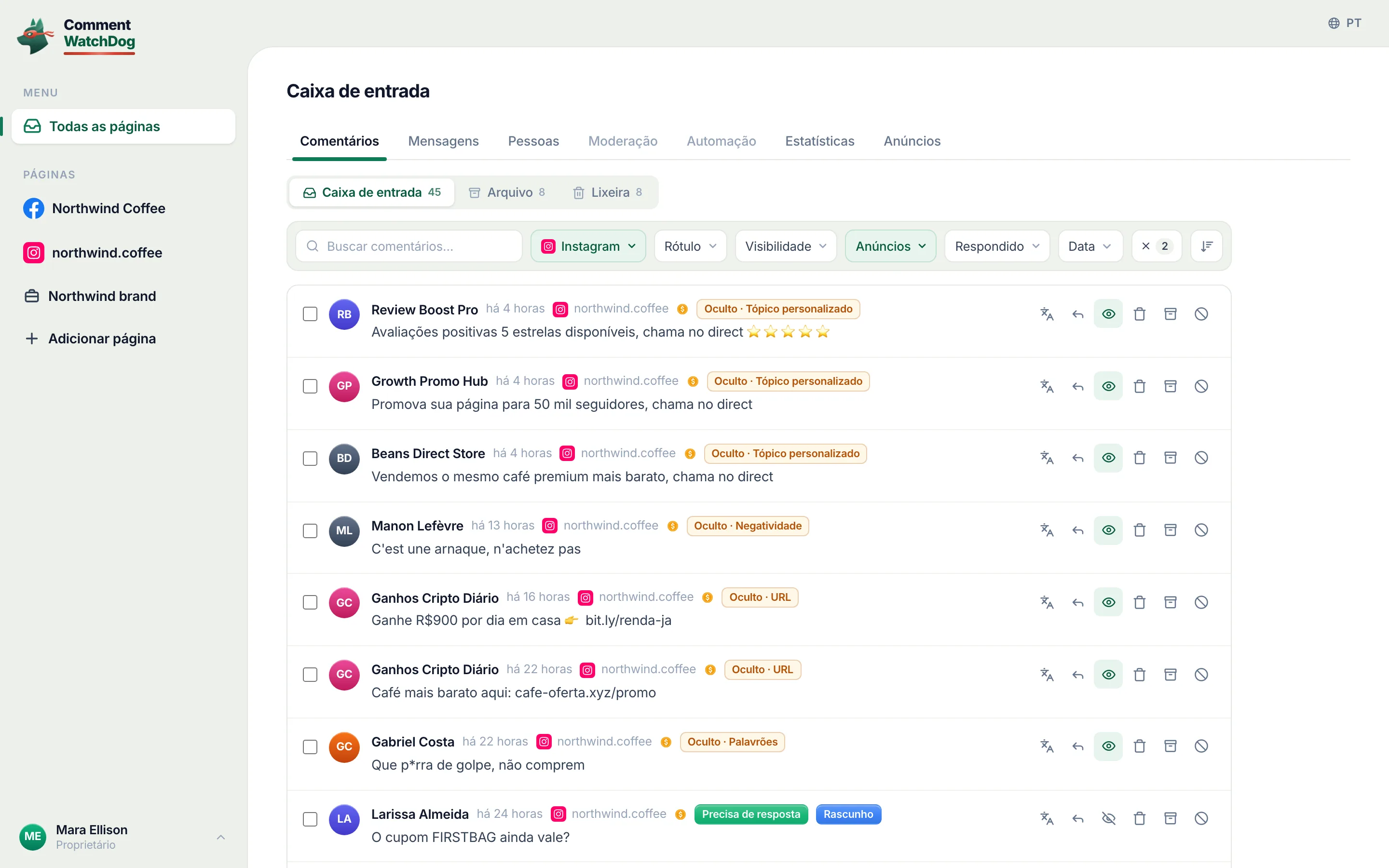Archive the cafe-oferta.xyz/promo comment
The width and height of the screenshot is (1389, 868).
coord(1171,675)
